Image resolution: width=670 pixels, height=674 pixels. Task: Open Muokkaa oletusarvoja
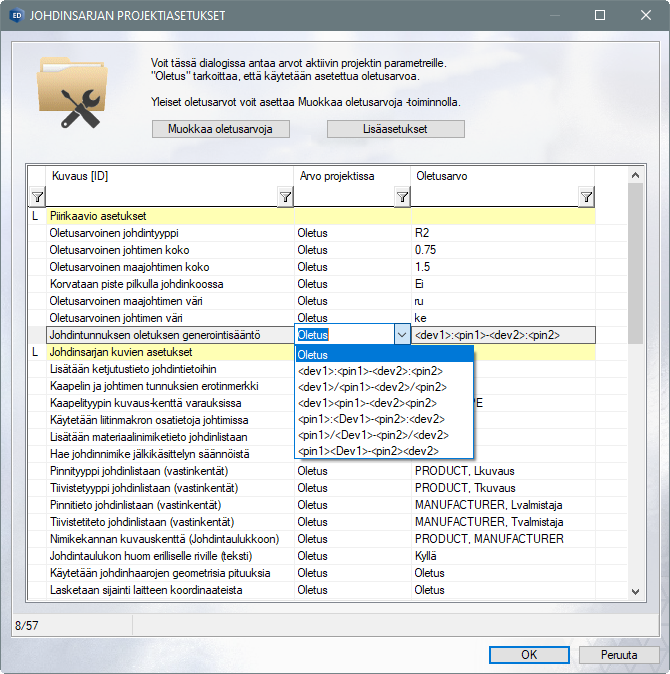[x=221, y=129]
